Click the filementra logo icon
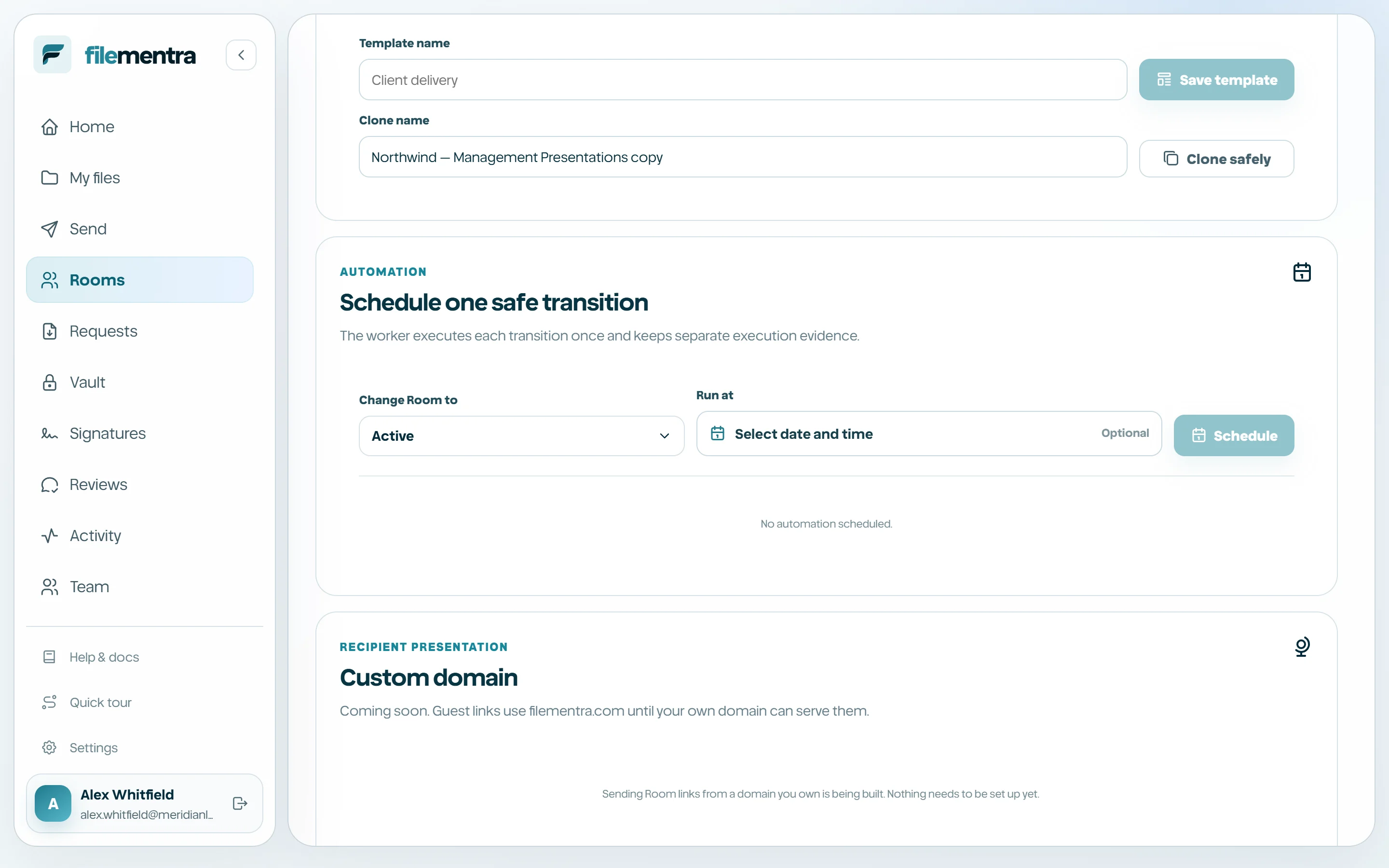Image resolution: width=1389 pixels, height=868 pixels. (52, 55)
